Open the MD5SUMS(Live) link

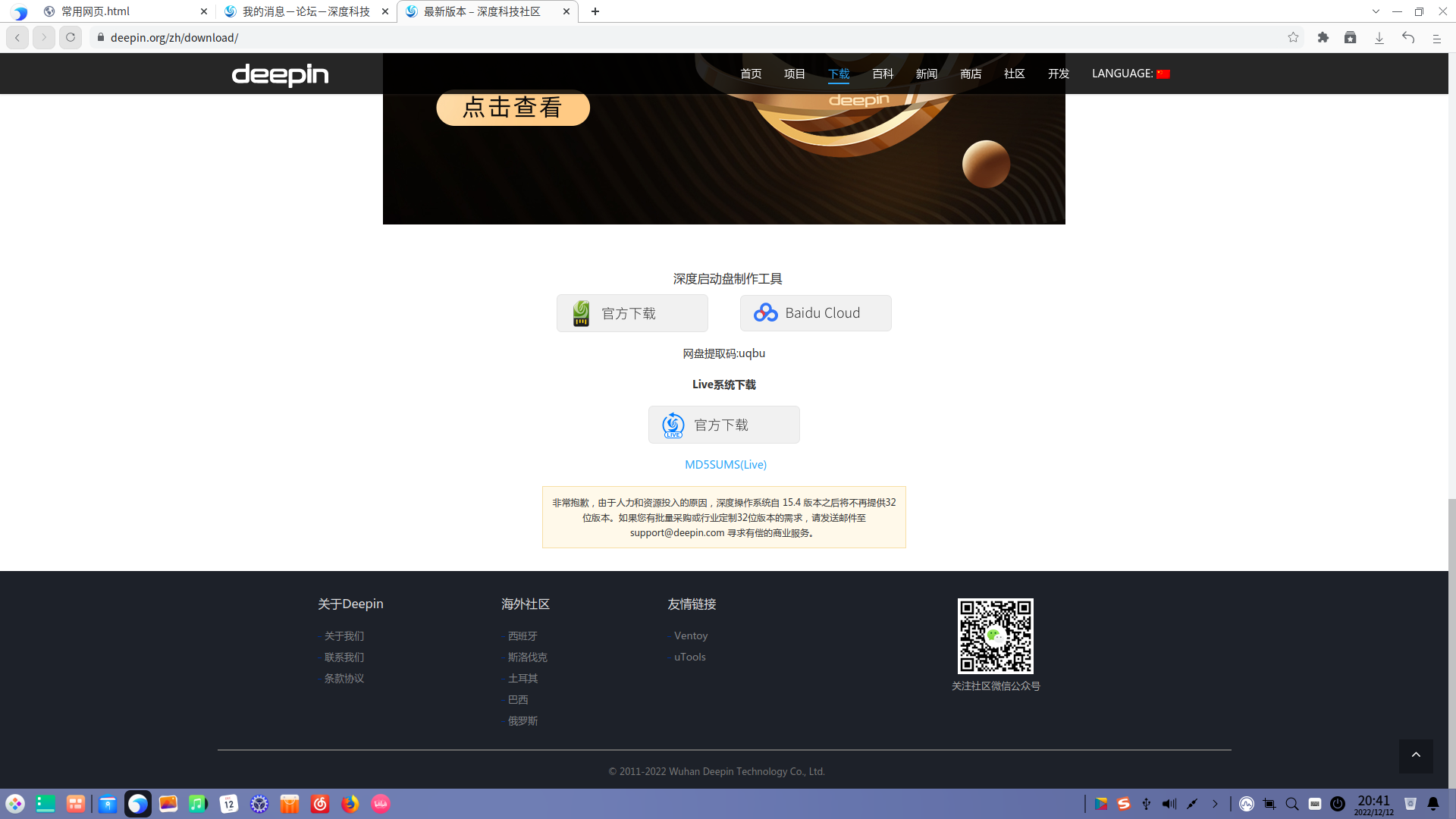725,464
